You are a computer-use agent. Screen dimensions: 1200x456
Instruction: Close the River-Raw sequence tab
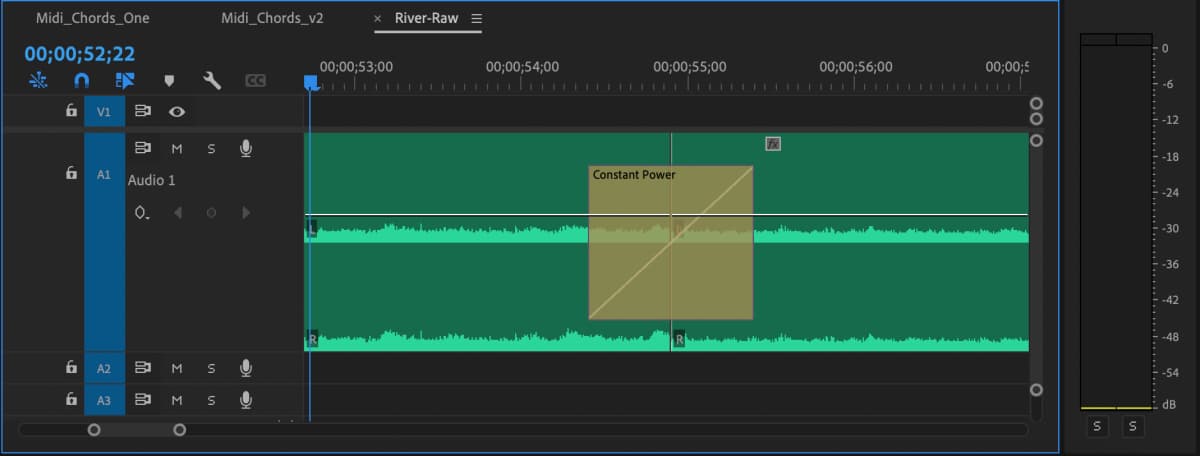(378, 19)
